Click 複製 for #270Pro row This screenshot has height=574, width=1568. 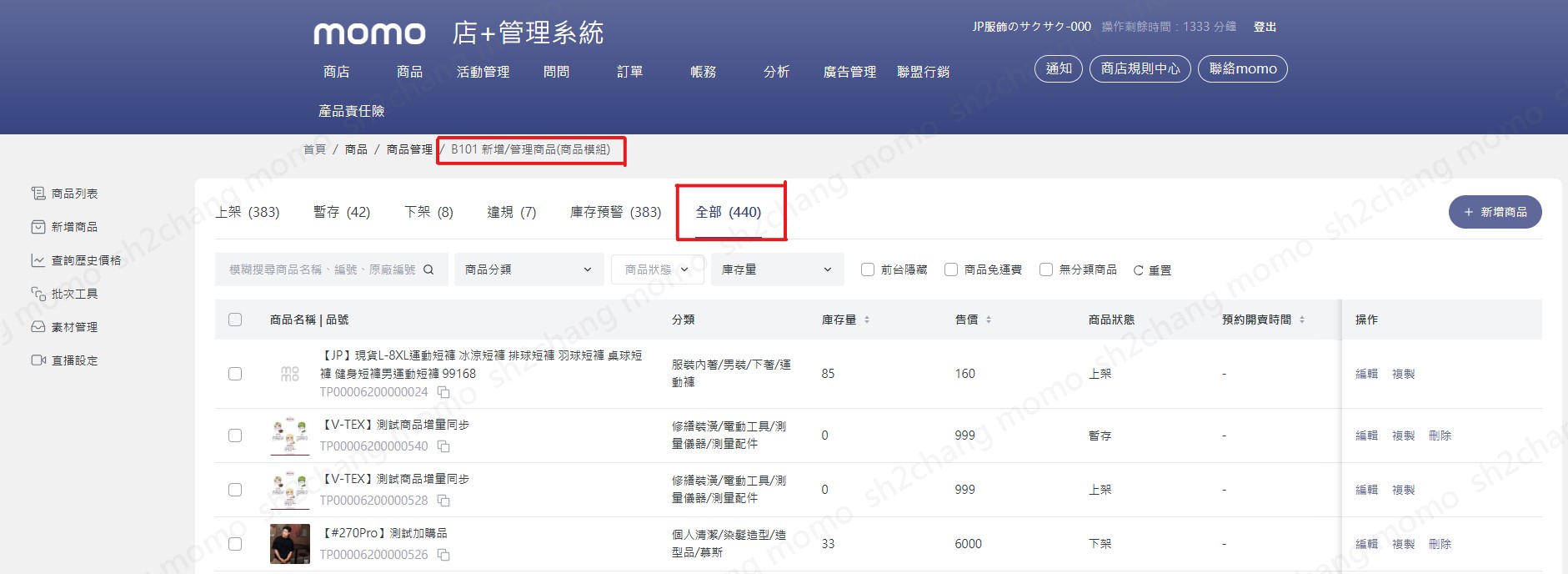[1404, 544]
